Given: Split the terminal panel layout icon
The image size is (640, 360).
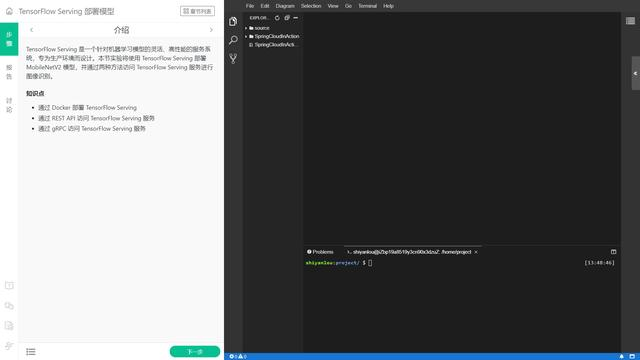Looking at the screenshot, I should click(x=613, y=252).
